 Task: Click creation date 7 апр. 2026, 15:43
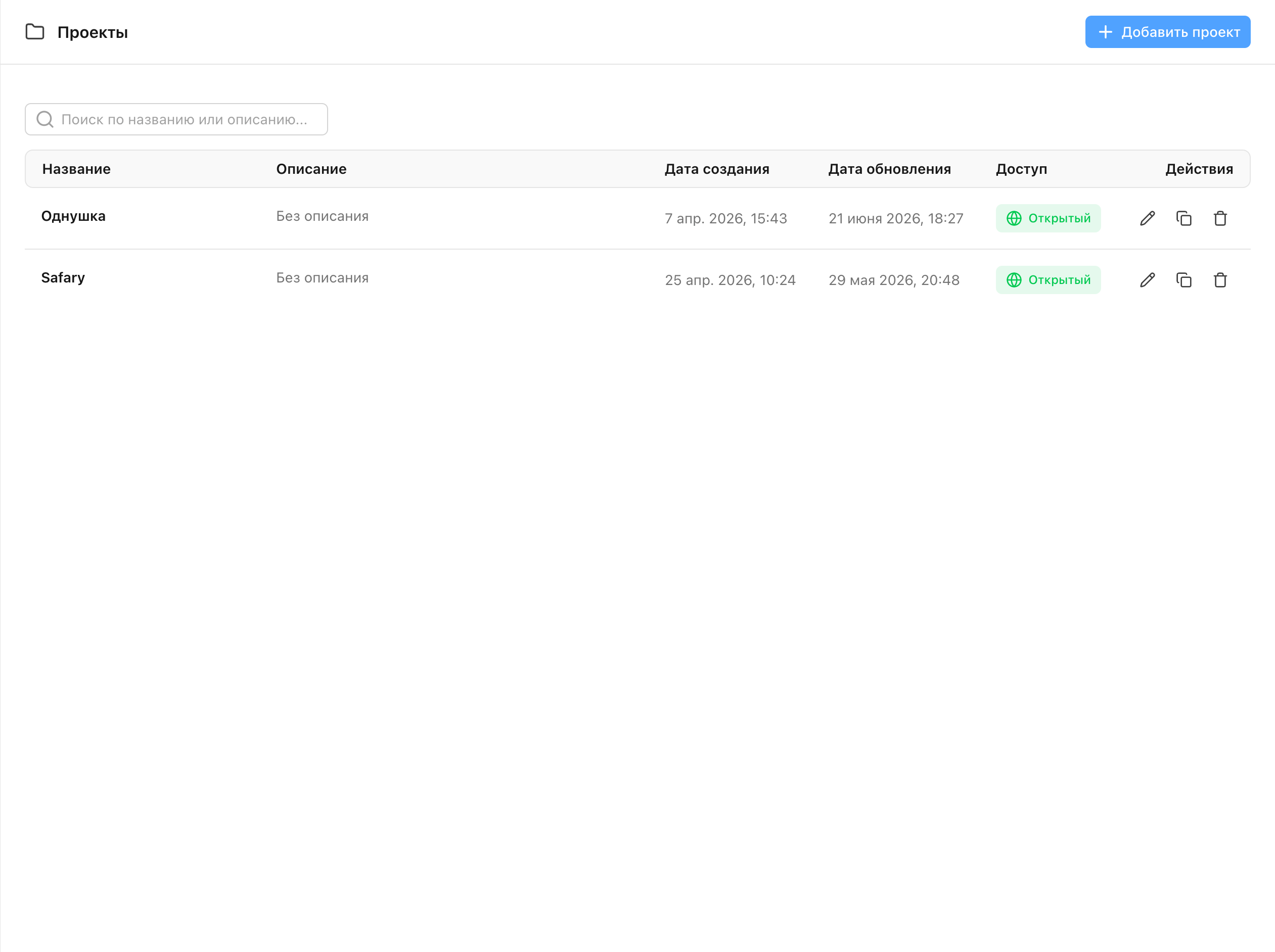[725, 218]
